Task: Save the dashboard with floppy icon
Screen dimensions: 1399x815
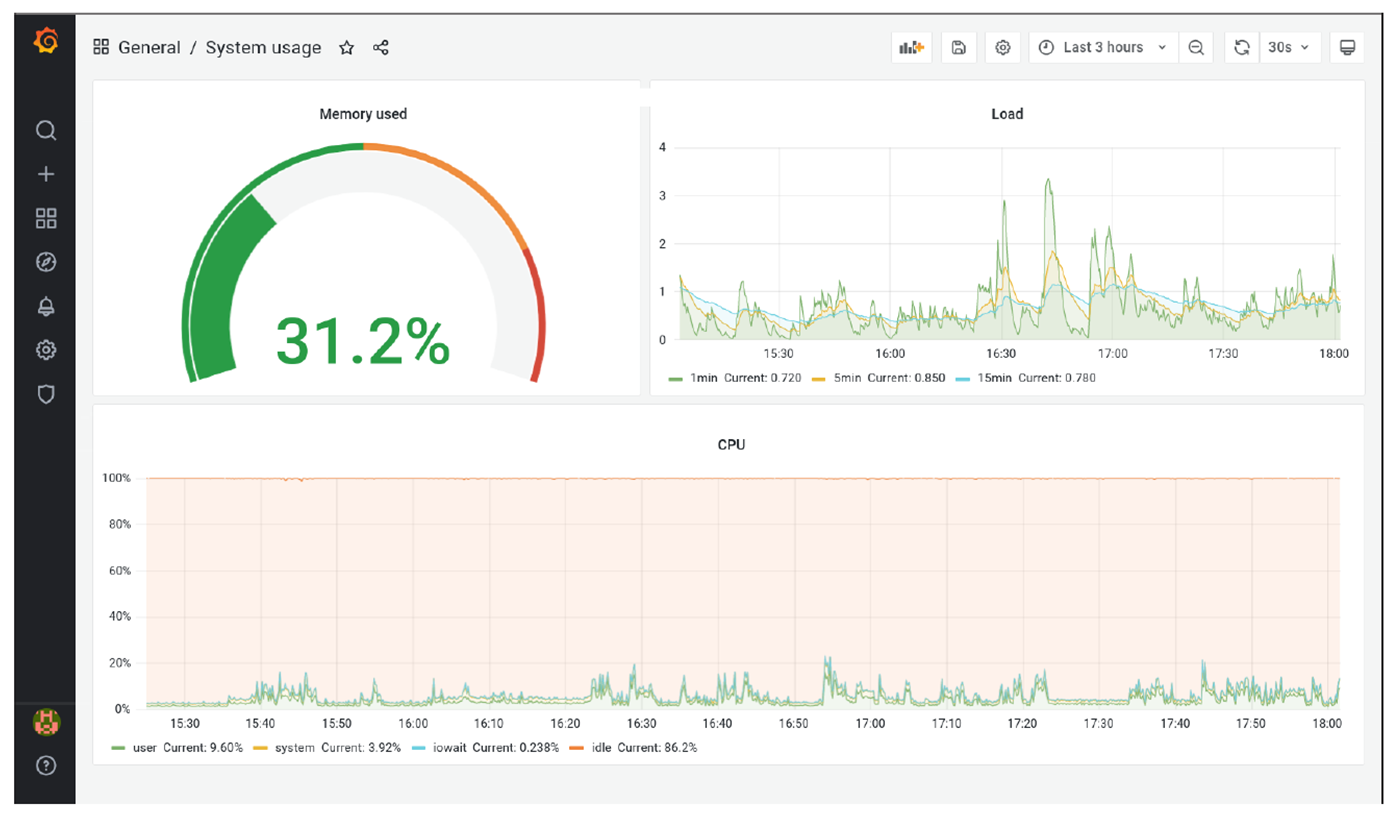Action: [x=958, y=47]
